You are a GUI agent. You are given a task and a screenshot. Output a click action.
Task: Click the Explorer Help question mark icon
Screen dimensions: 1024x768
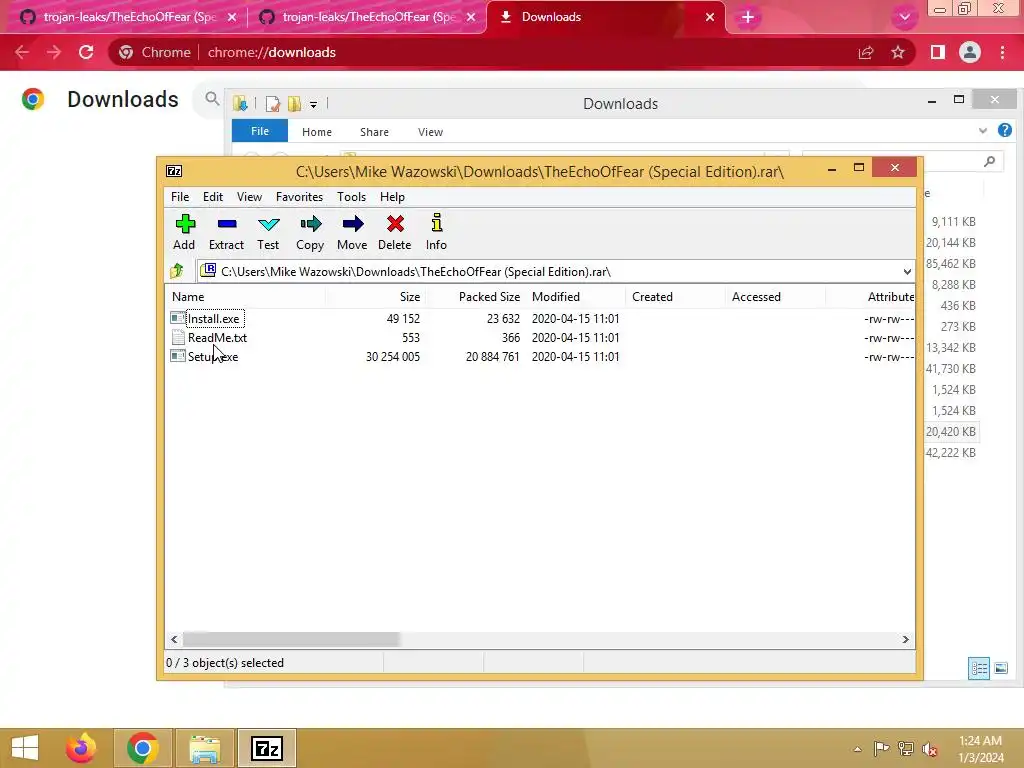(1005, 130)
